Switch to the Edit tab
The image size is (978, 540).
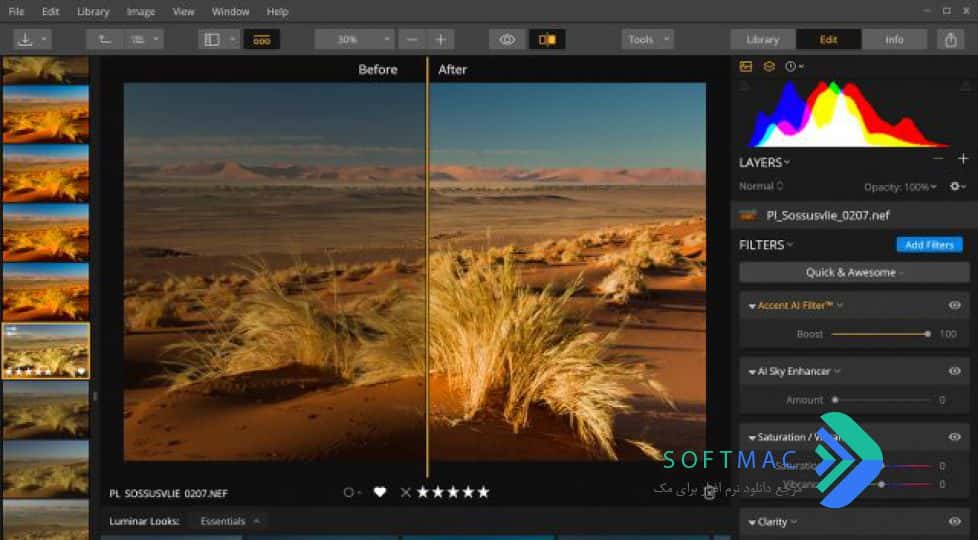click(x=828, y=39)
